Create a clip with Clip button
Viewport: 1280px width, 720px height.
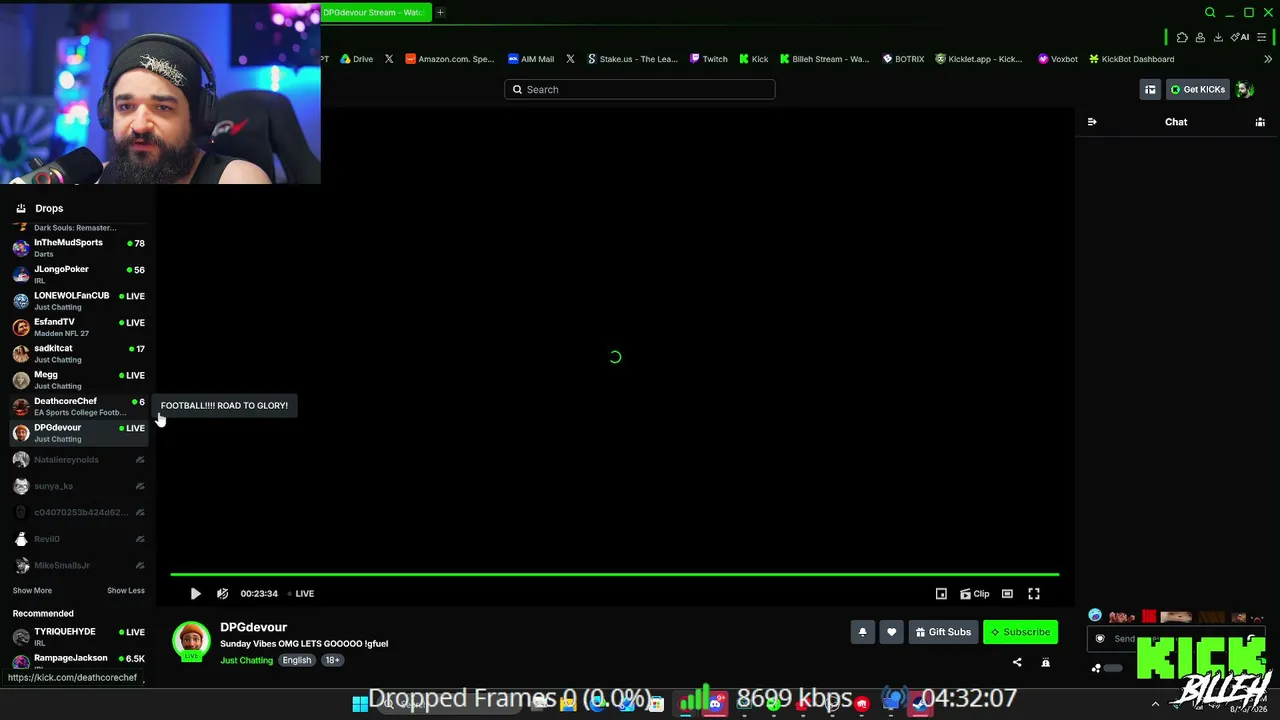pyautogui.click(x=975, y=594)
